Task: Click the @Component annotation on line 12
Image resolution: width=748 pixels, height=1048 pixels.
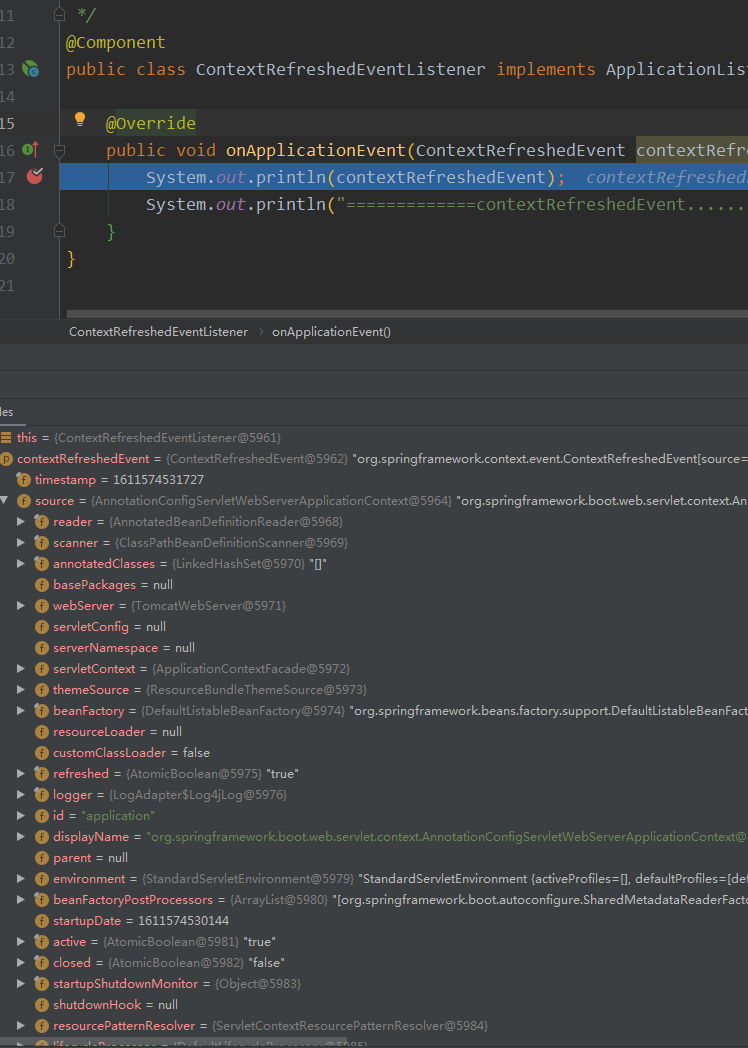Action: (x=115, y=42)
